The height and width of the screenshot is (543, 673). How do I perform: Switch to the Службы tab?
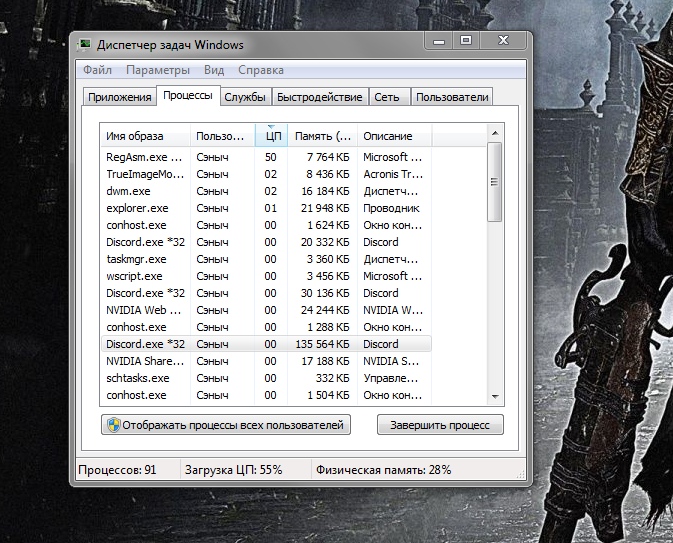pos(245,97)
